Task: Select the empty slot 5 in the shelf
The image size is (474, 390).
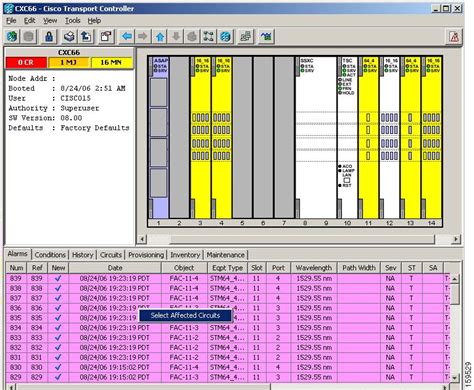Action: click(x=242, y=138)
